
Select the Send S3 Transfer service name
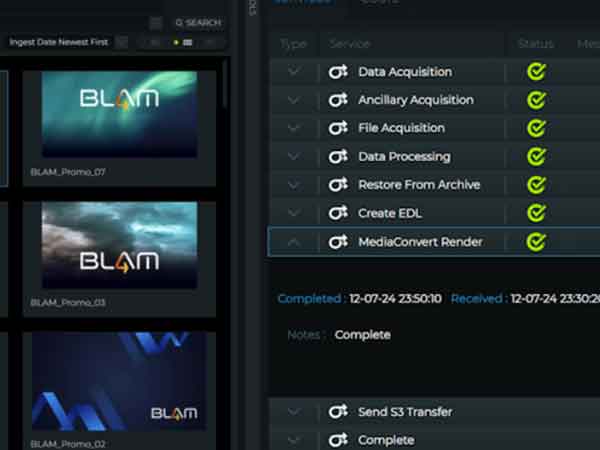[405, 412]
